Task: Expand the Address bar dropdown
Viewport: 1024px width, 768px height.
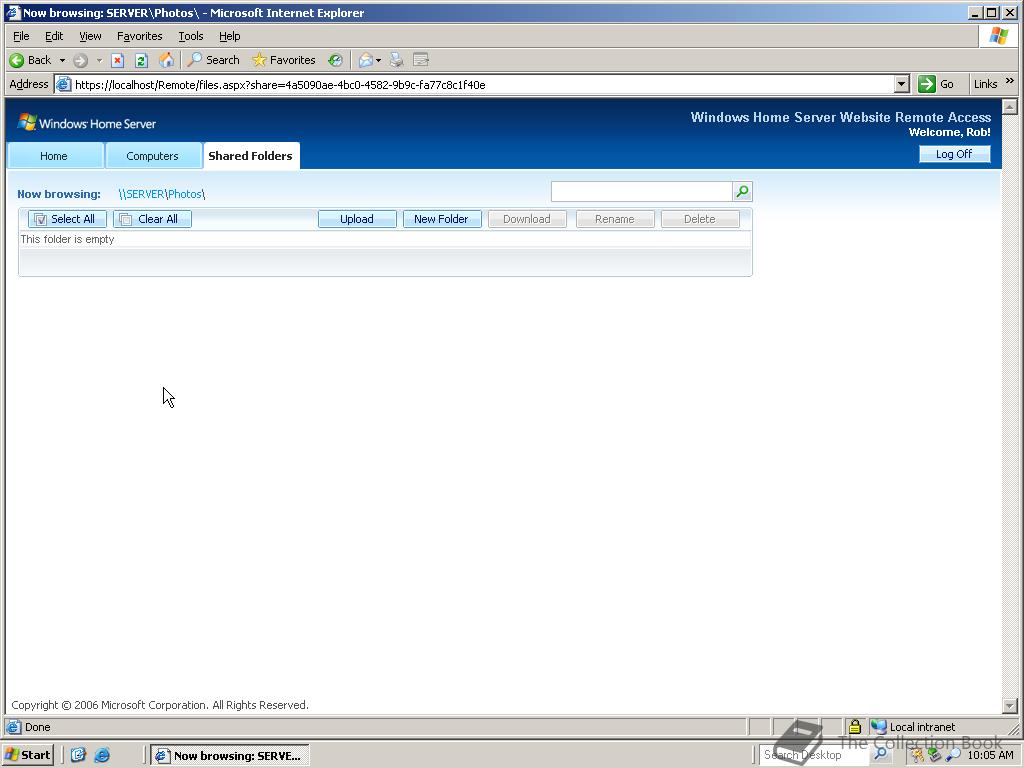Action: [x=901, y=84]
